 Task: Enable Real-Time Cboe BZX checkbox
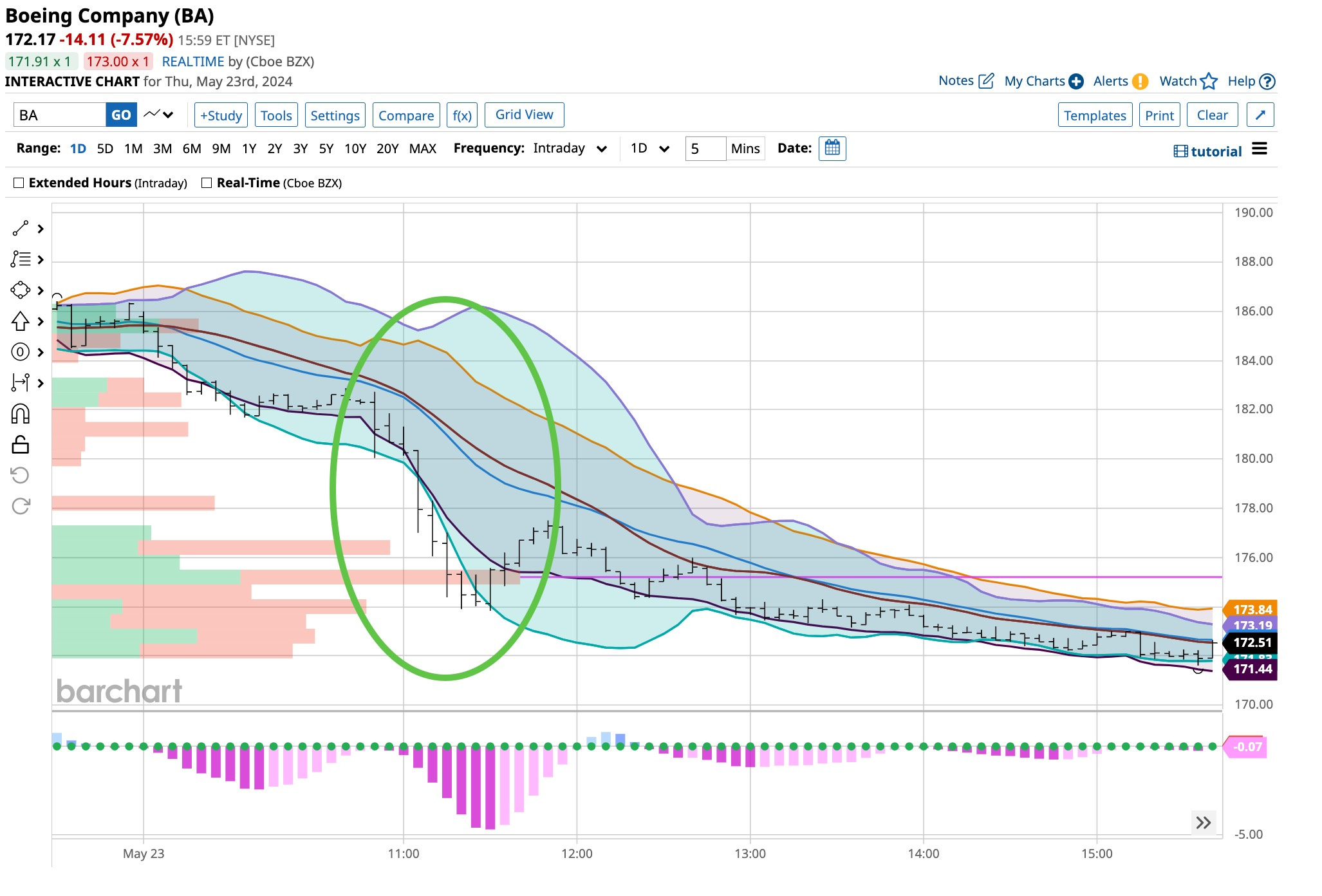coord(207,183)
